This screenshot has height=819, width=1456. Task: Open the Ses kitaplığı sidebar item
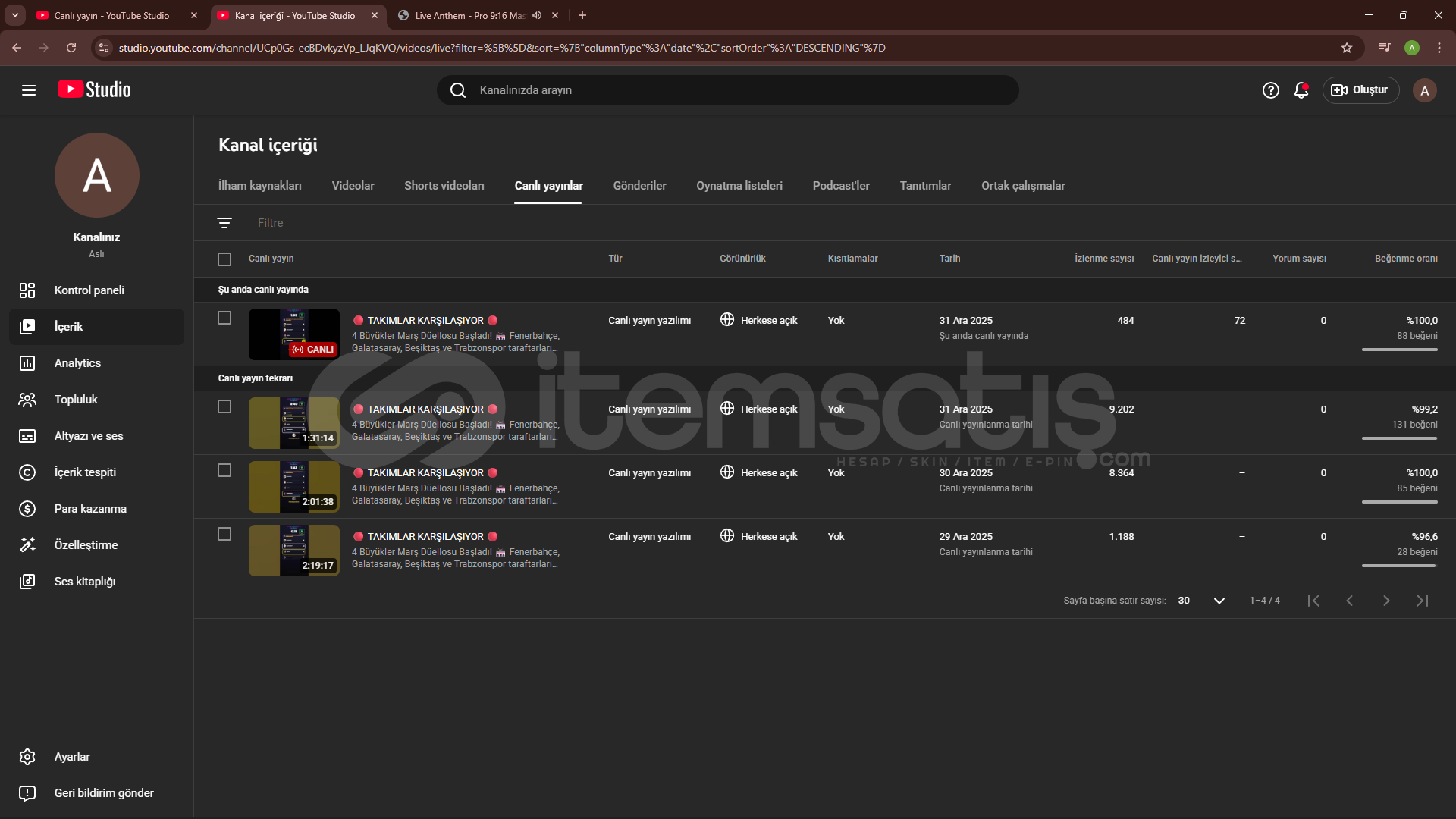(84, 582)
